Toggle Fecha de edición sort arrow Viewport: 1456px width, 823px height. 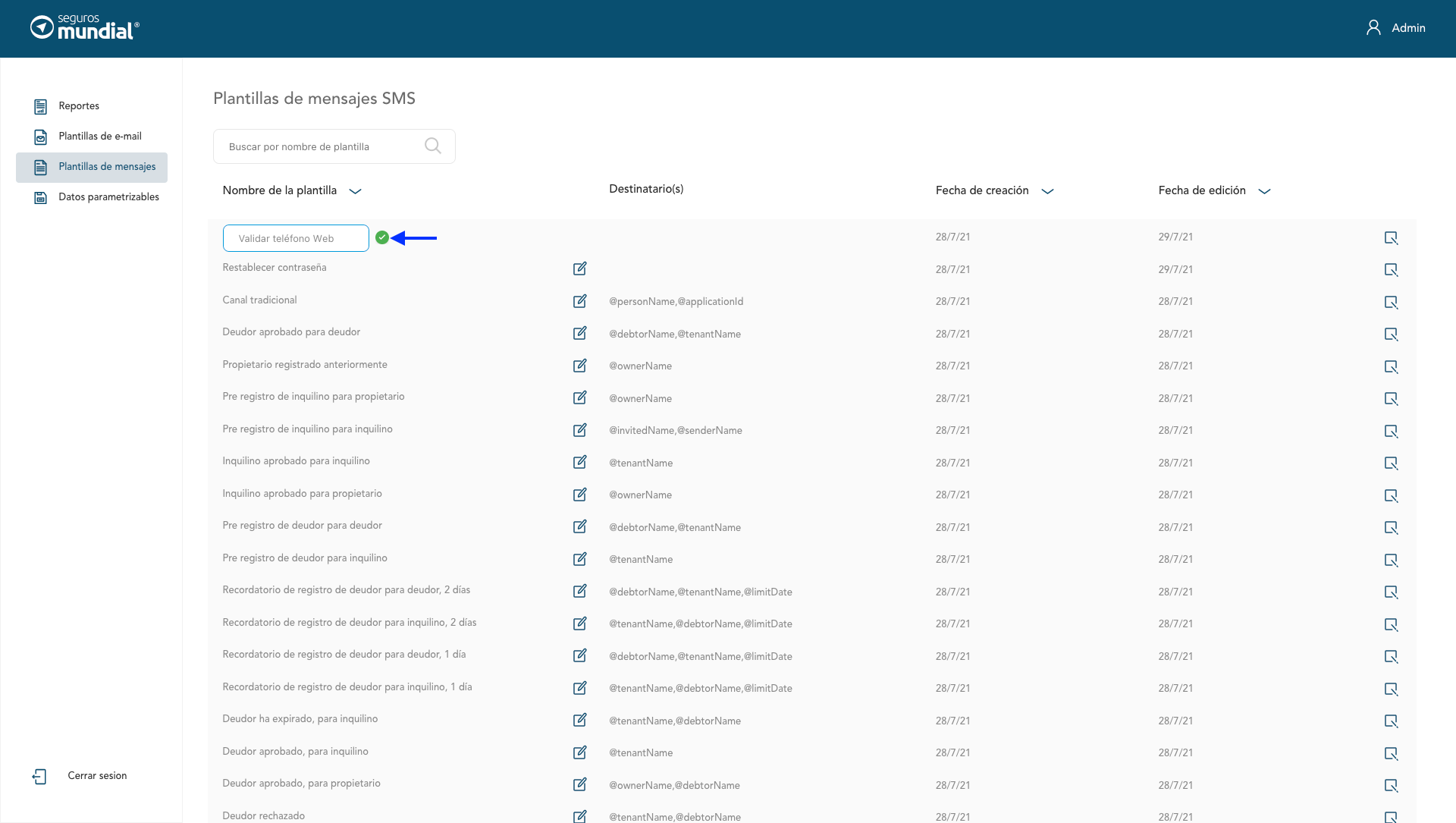(x=1264, y=191)
